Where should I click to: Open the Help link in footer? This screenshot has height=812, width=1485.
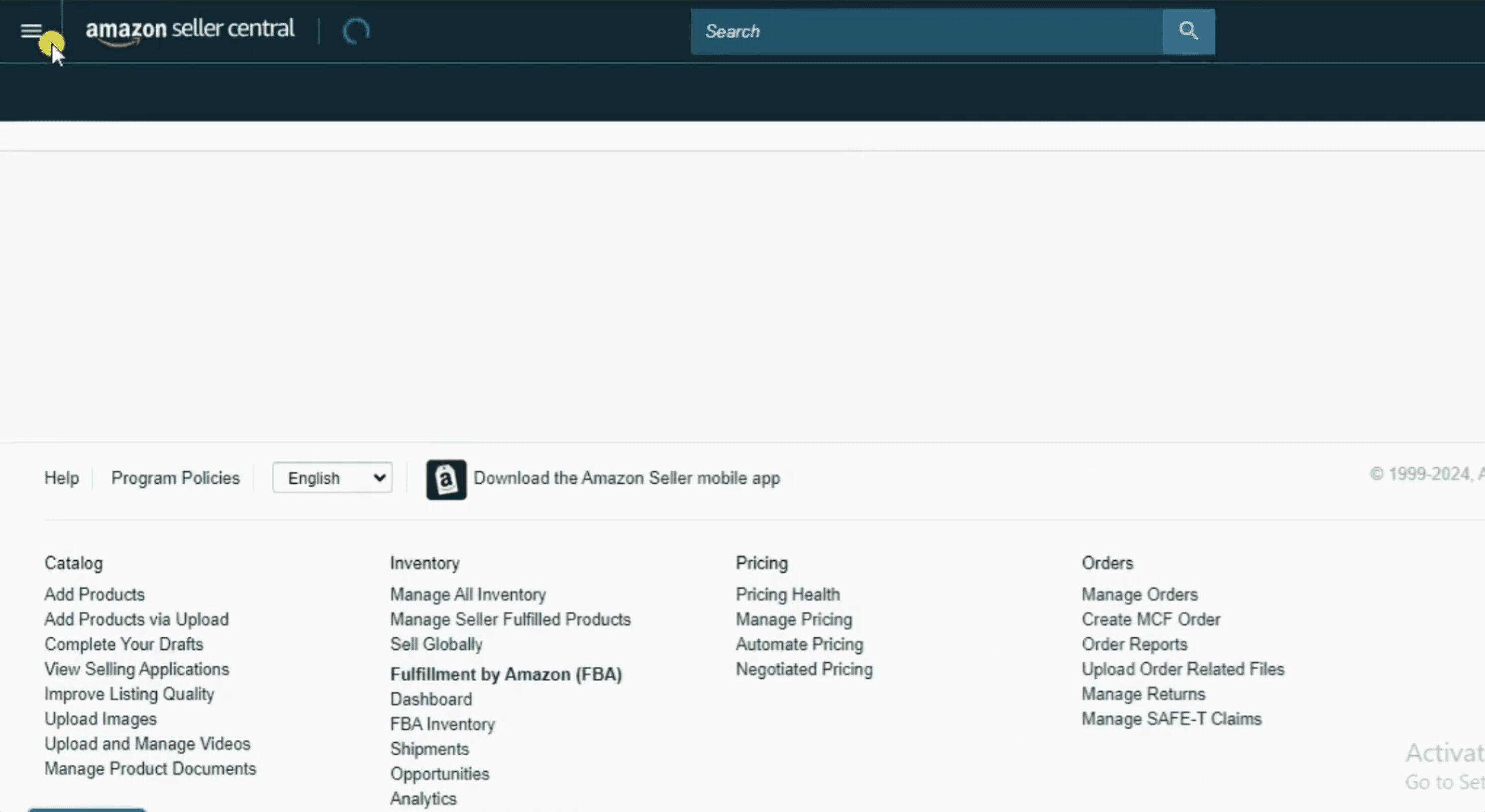coord(62,478)
